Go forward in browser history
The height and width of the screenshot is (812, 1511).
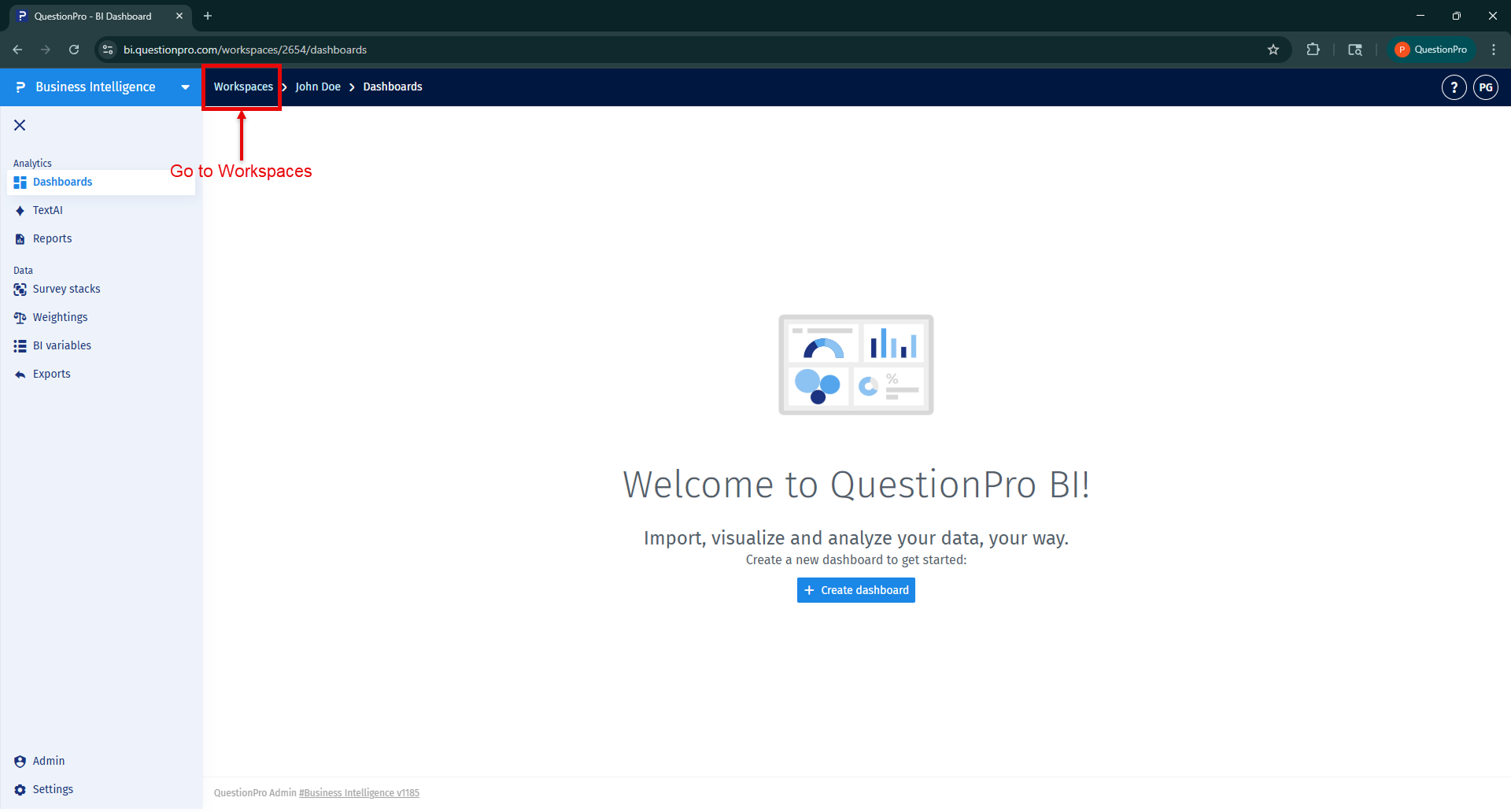pos(46,50)
